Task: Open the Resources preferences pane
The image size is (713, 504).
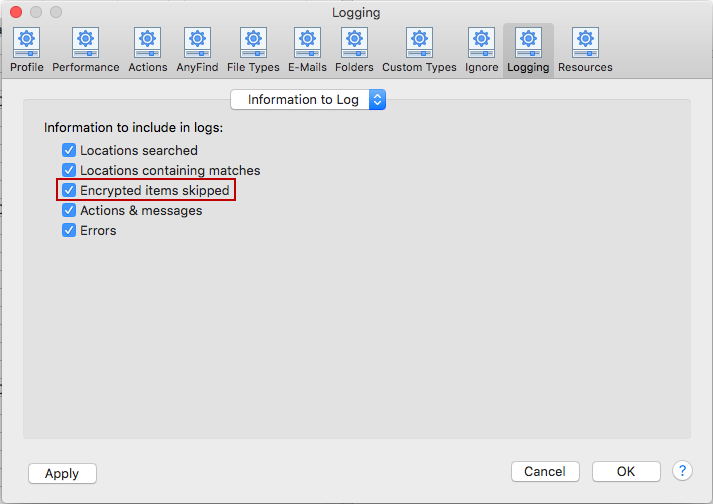Action: (585, 50)
